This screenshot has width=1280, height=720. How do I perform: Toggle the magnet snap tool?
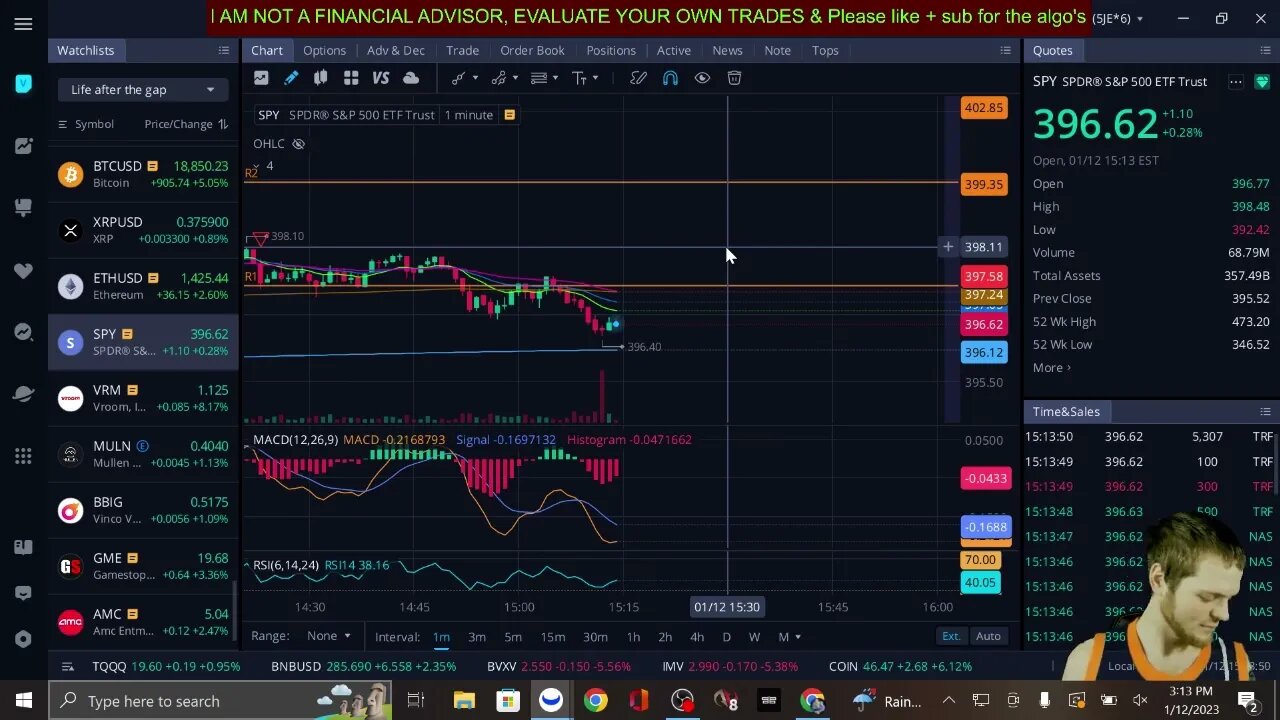point(670,78)
